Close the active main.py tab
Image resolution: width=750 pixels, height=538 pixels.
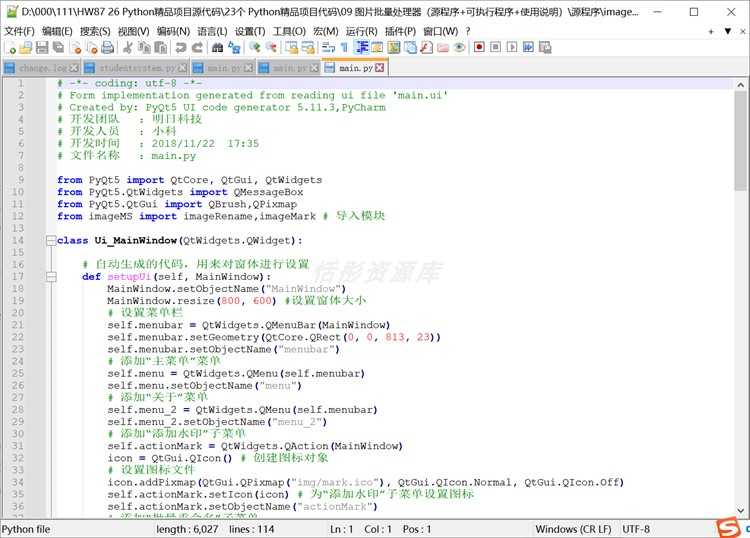[x=379, y=68]
